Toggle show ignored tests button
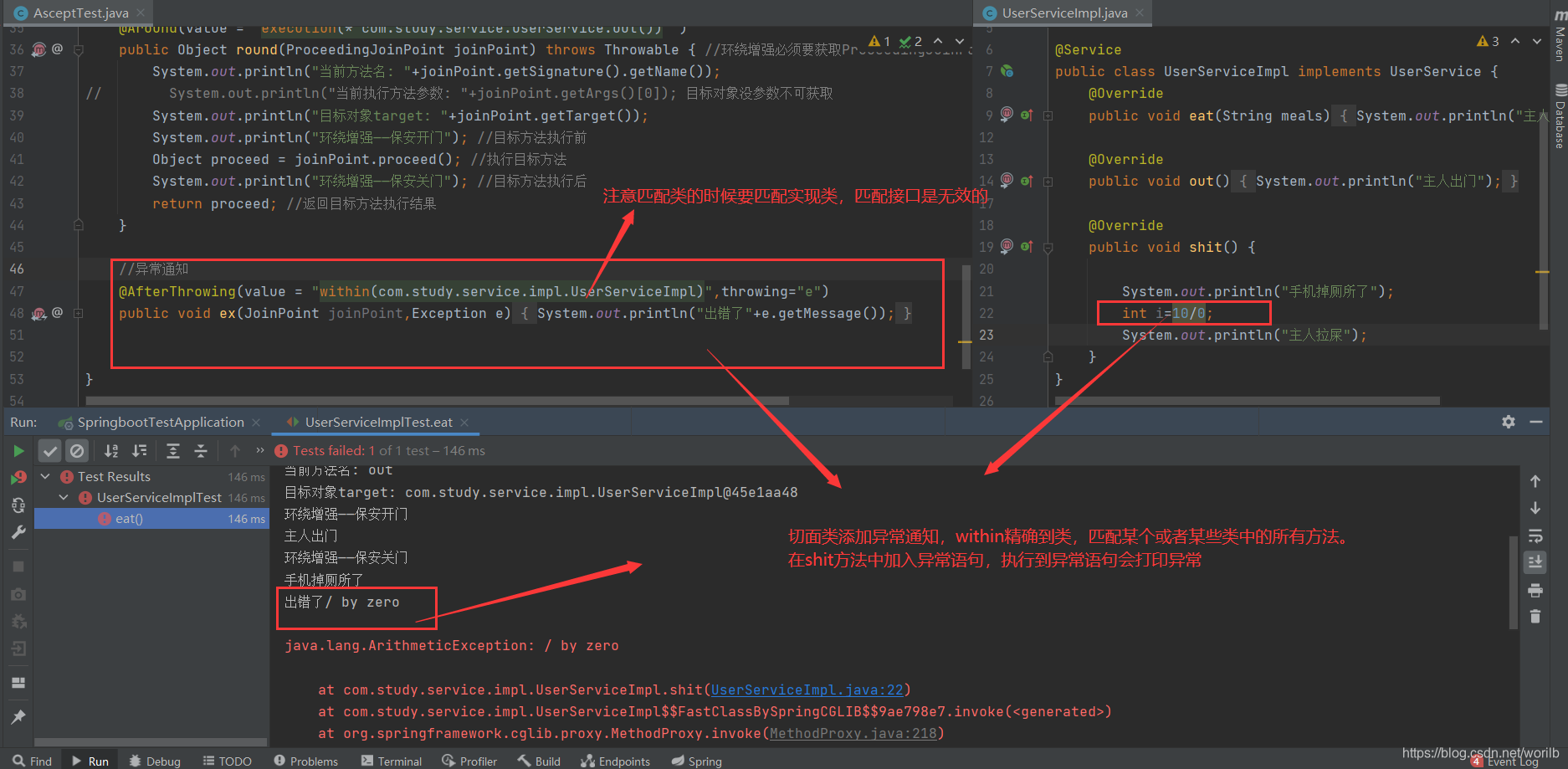The width and height of the screenshot is (1568, 769). (x=77, y=451)
